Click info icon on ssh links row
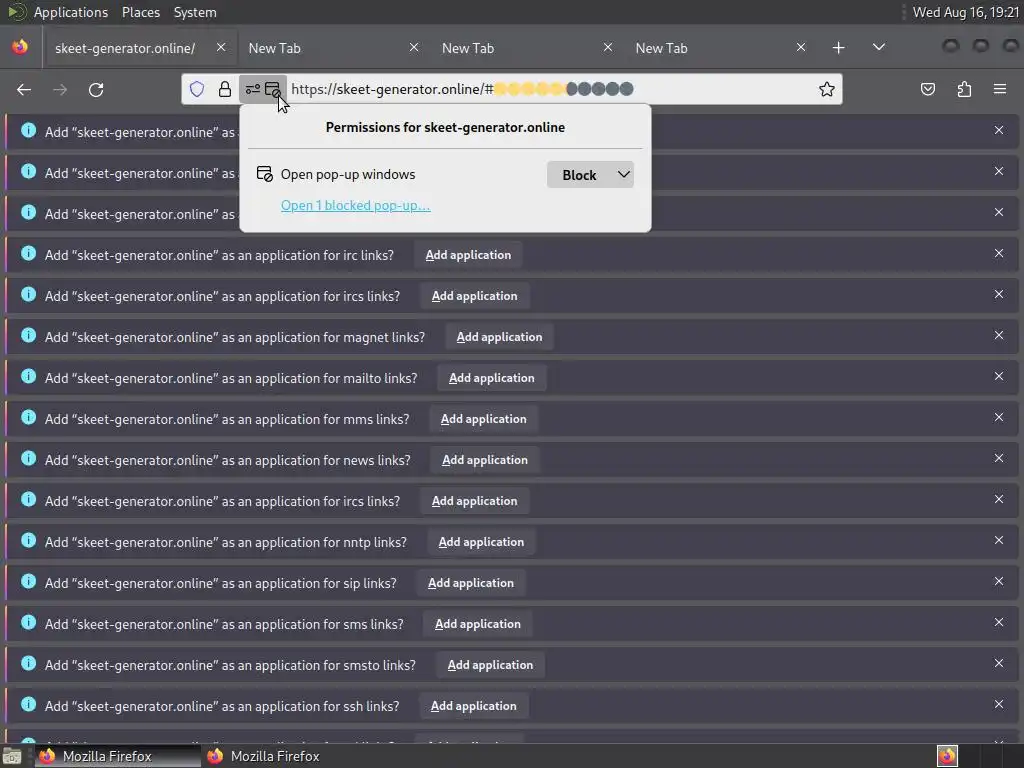Image resolution: width=1024 pixels, height=768 pixels. [28, 704]
